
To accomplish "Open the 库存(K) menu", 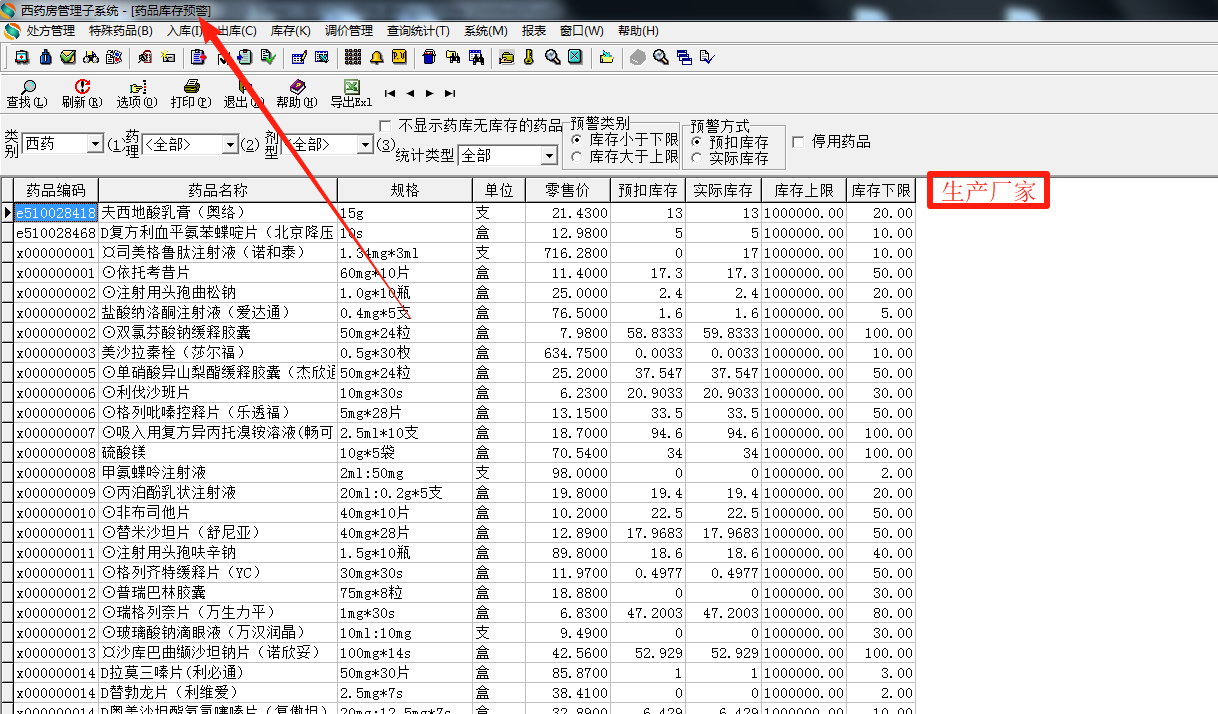I will point(291,31).
